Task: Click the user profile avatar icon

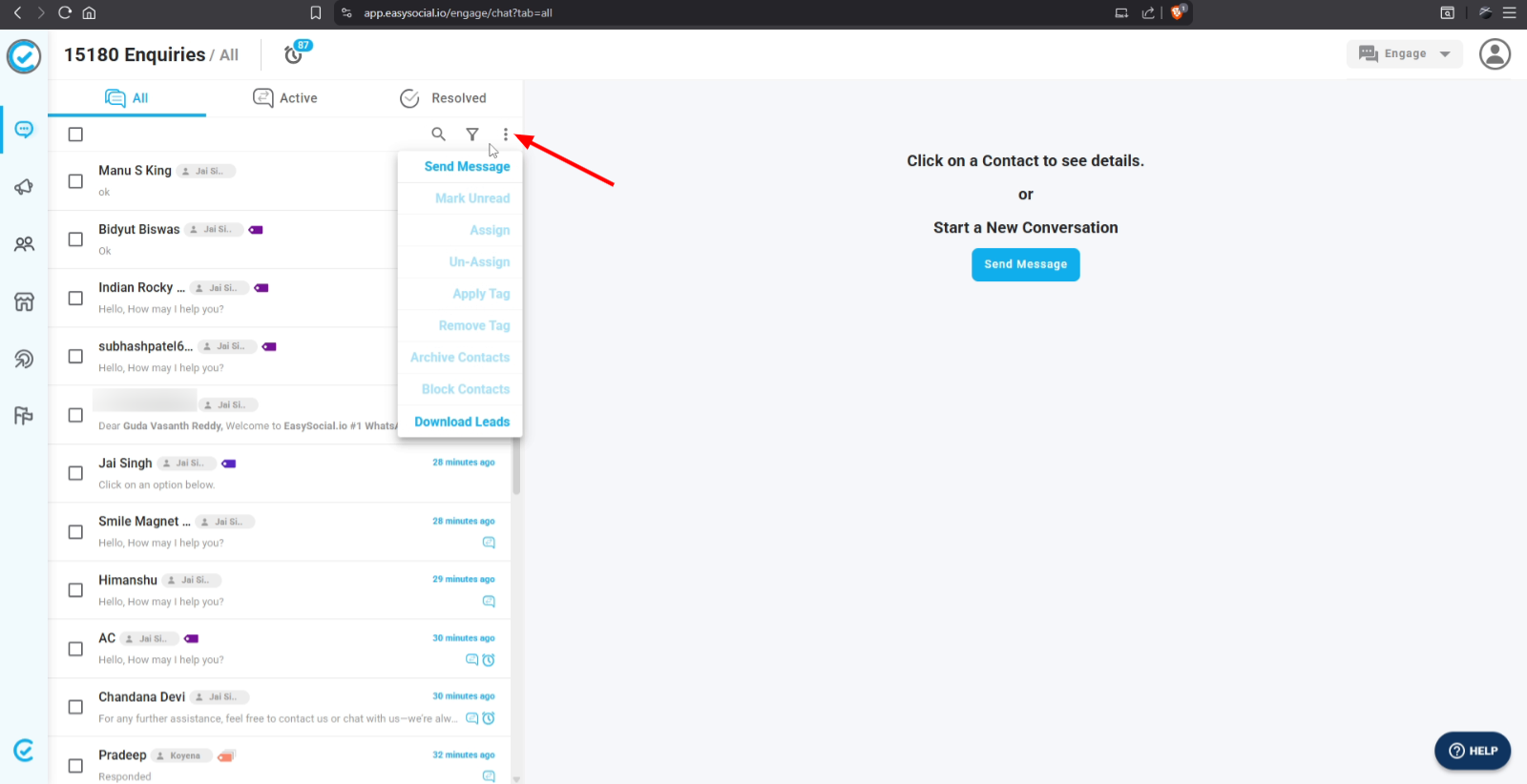Action: (1495, 54)
